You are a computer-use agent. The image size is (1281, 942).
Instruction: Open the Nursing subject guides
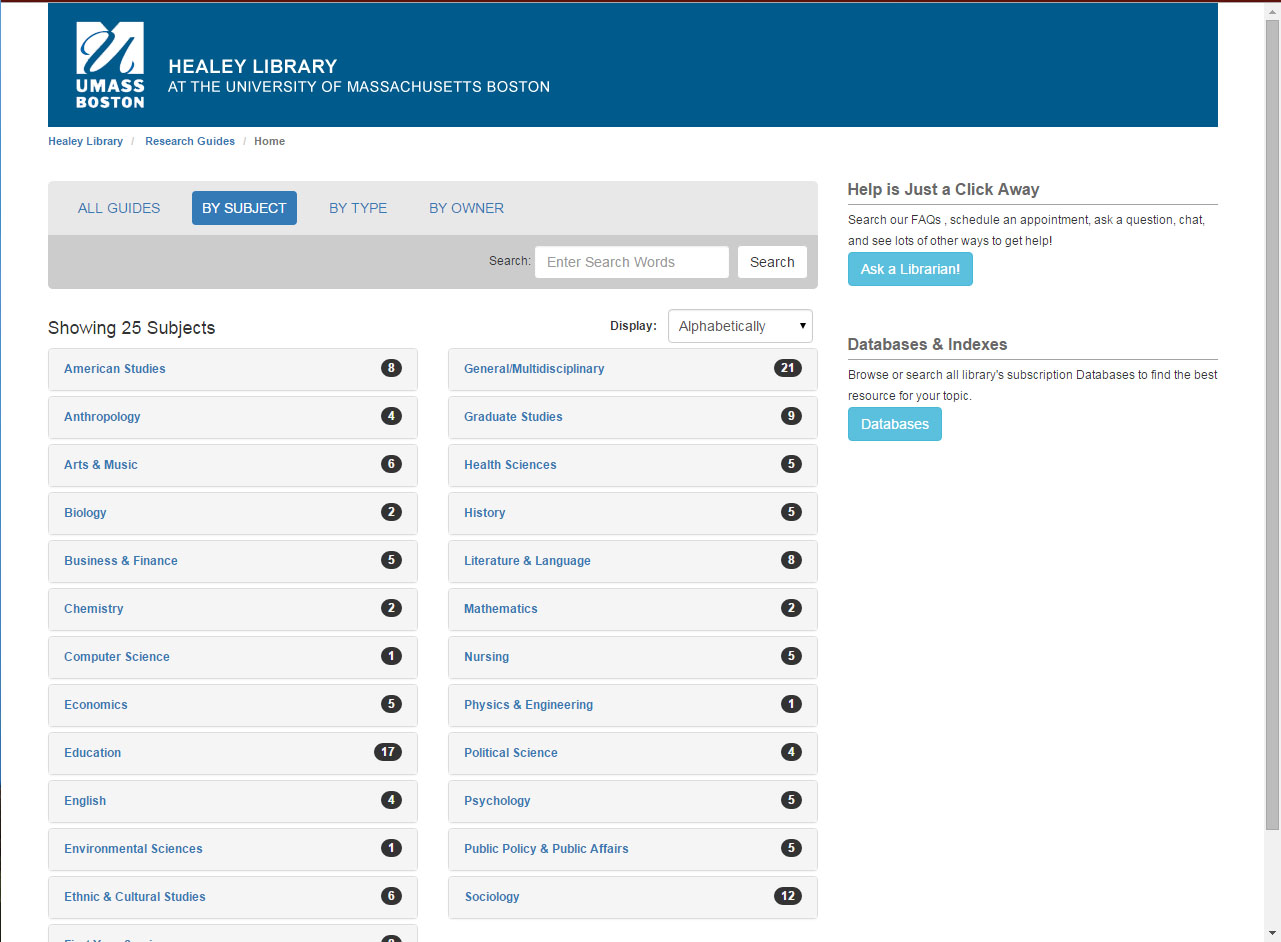click(633, 657)
